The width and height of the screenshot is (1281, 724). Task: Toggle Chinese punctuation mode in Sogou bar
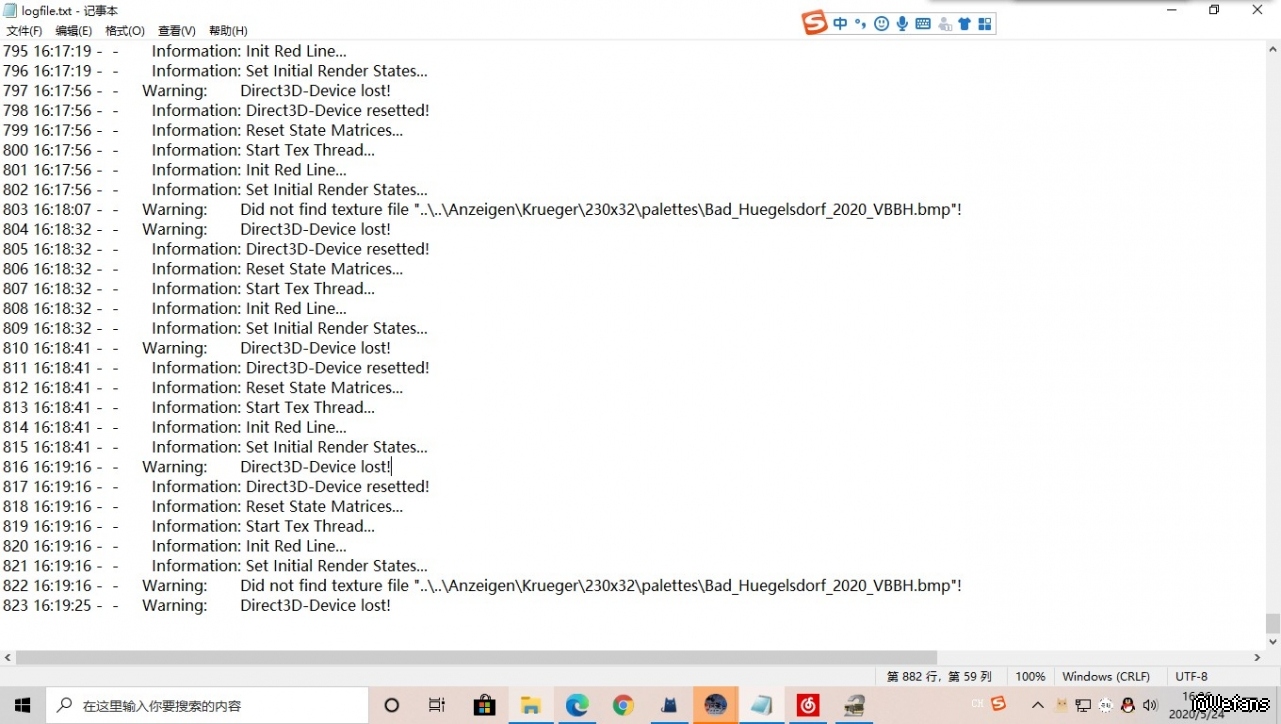(x=860, y=24)
